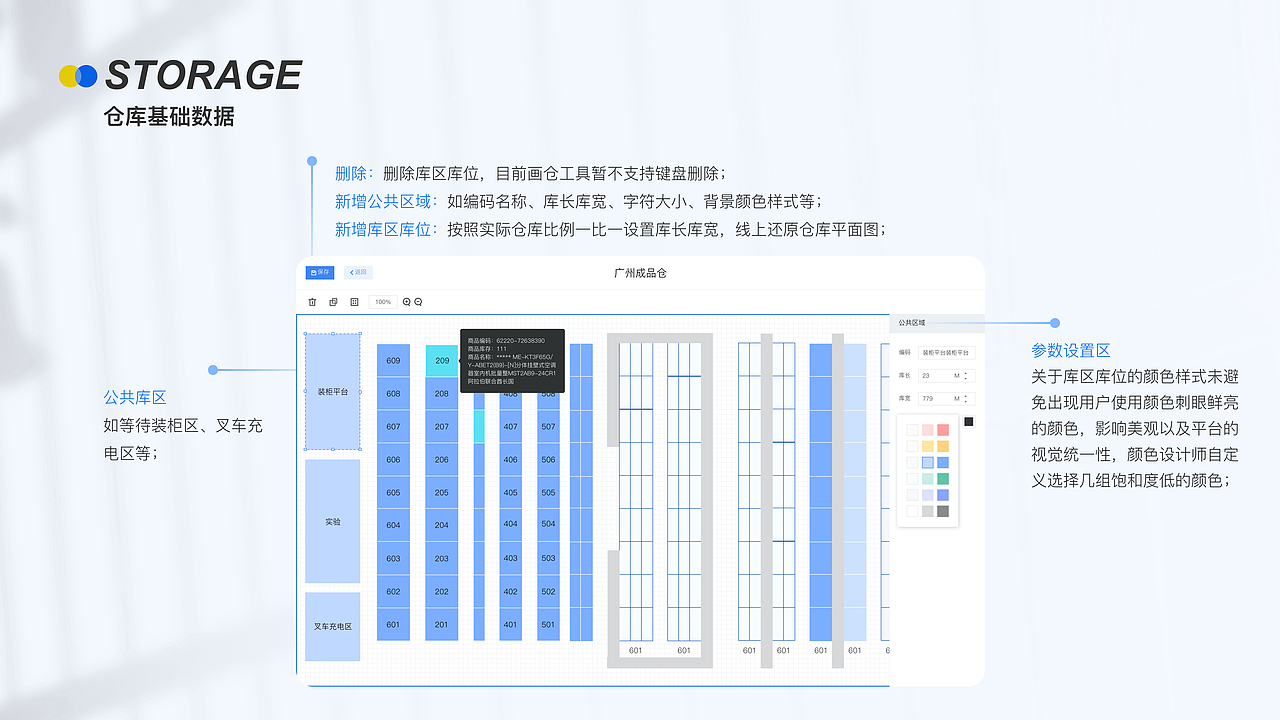Increase 库长 value with the up stepper arrow
The width and height of the screenshot is (1280, 720).
966,371
